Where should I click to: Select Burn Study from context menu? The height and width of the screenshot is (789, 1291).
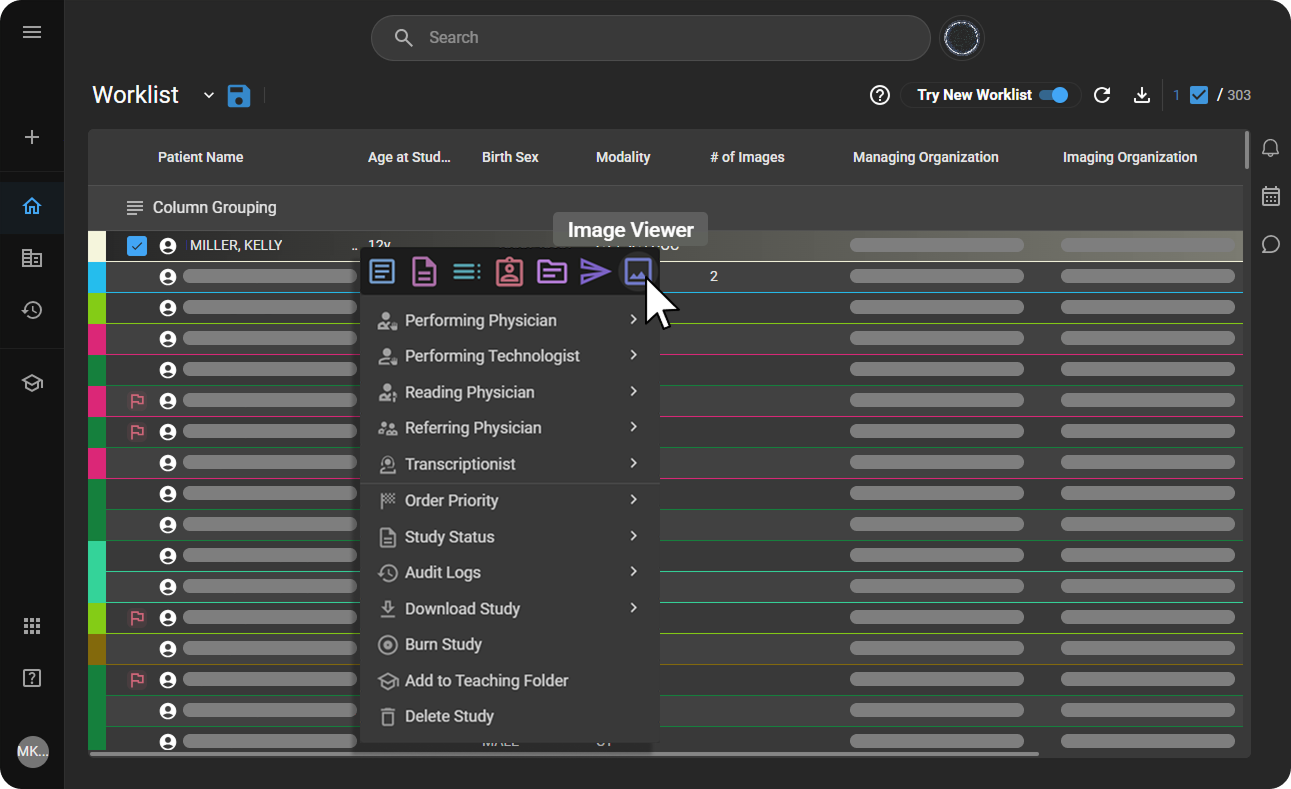(443, 645)
